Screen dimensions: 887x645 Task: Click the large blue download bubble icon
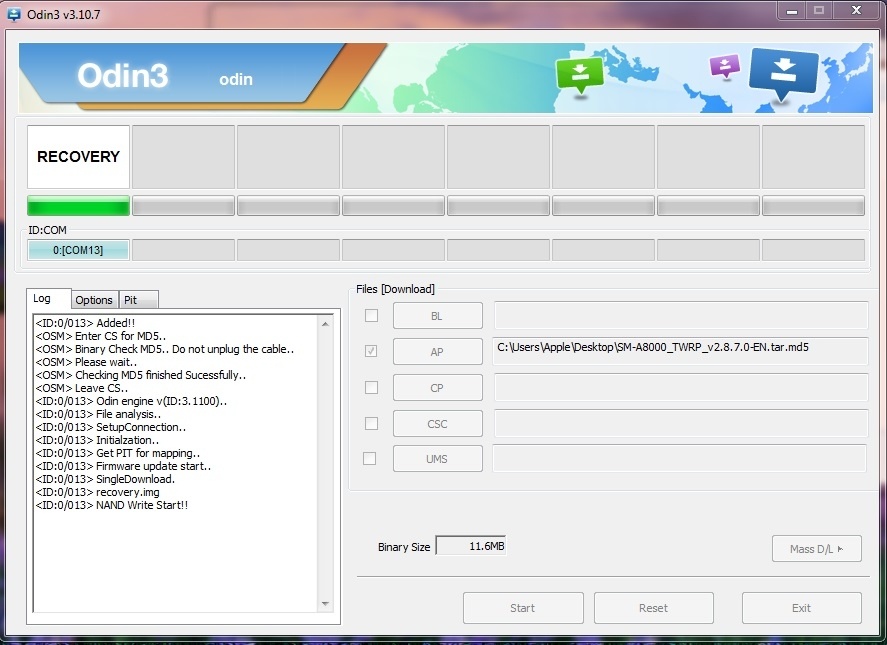click(x=783, y=74)
